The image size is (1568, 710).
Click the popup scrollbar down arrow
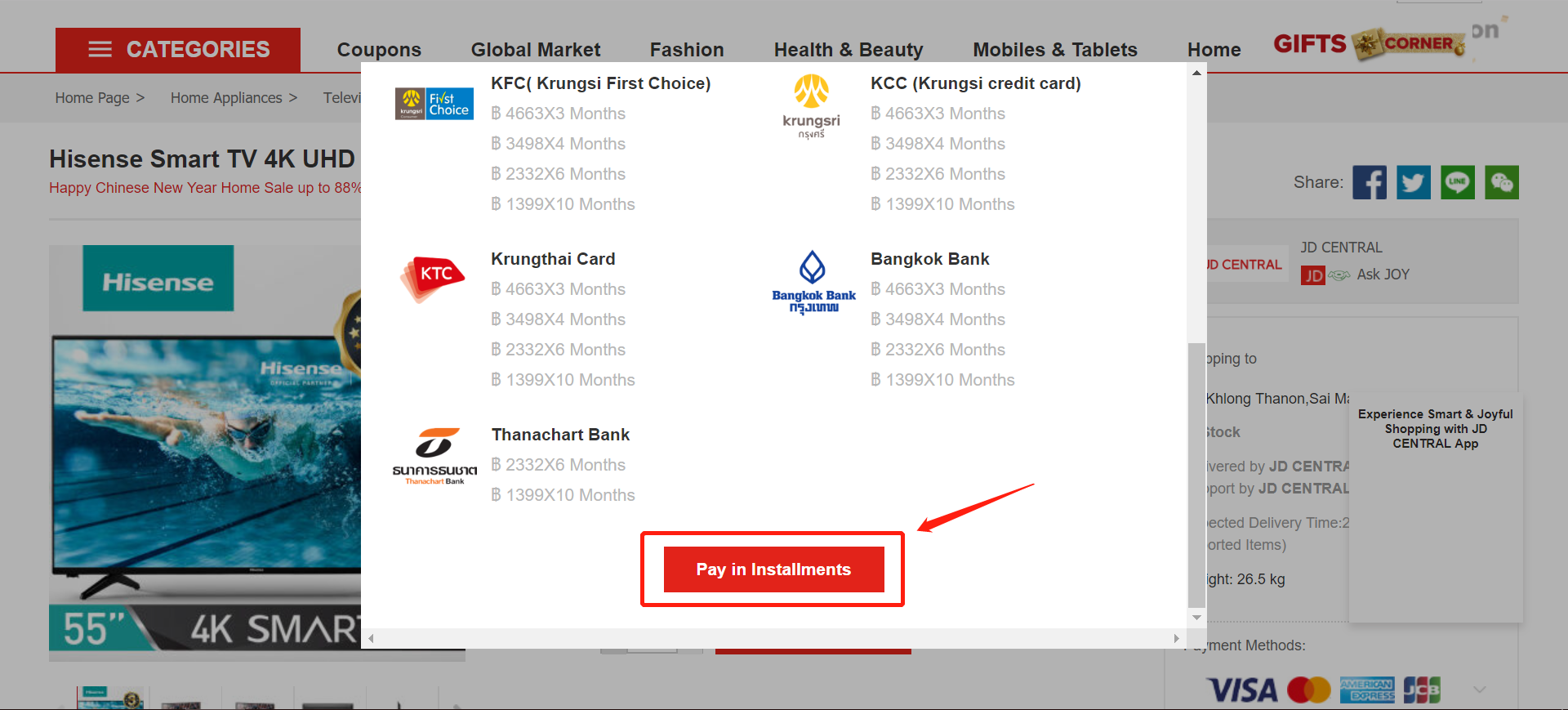(1196, 618)
